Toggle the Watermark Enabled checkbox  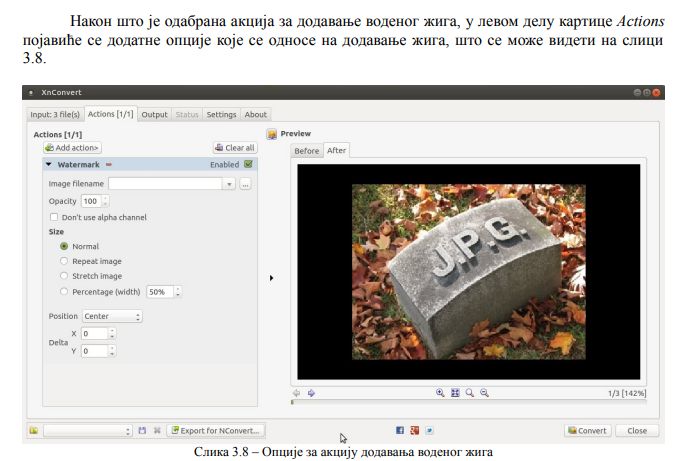248,164
